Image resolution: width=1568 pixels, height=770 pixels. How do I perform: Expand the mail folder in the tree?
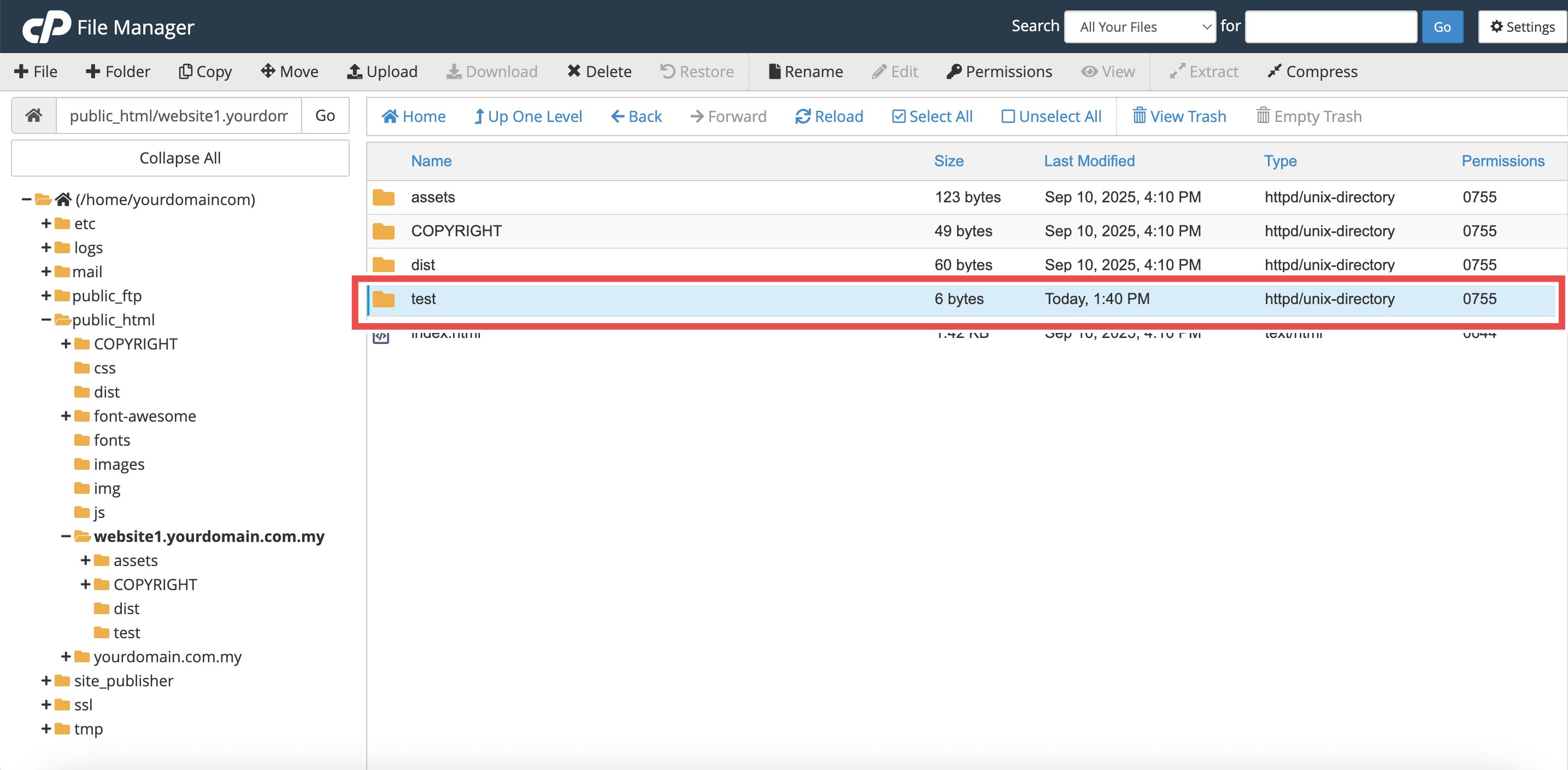click(46, 272)
